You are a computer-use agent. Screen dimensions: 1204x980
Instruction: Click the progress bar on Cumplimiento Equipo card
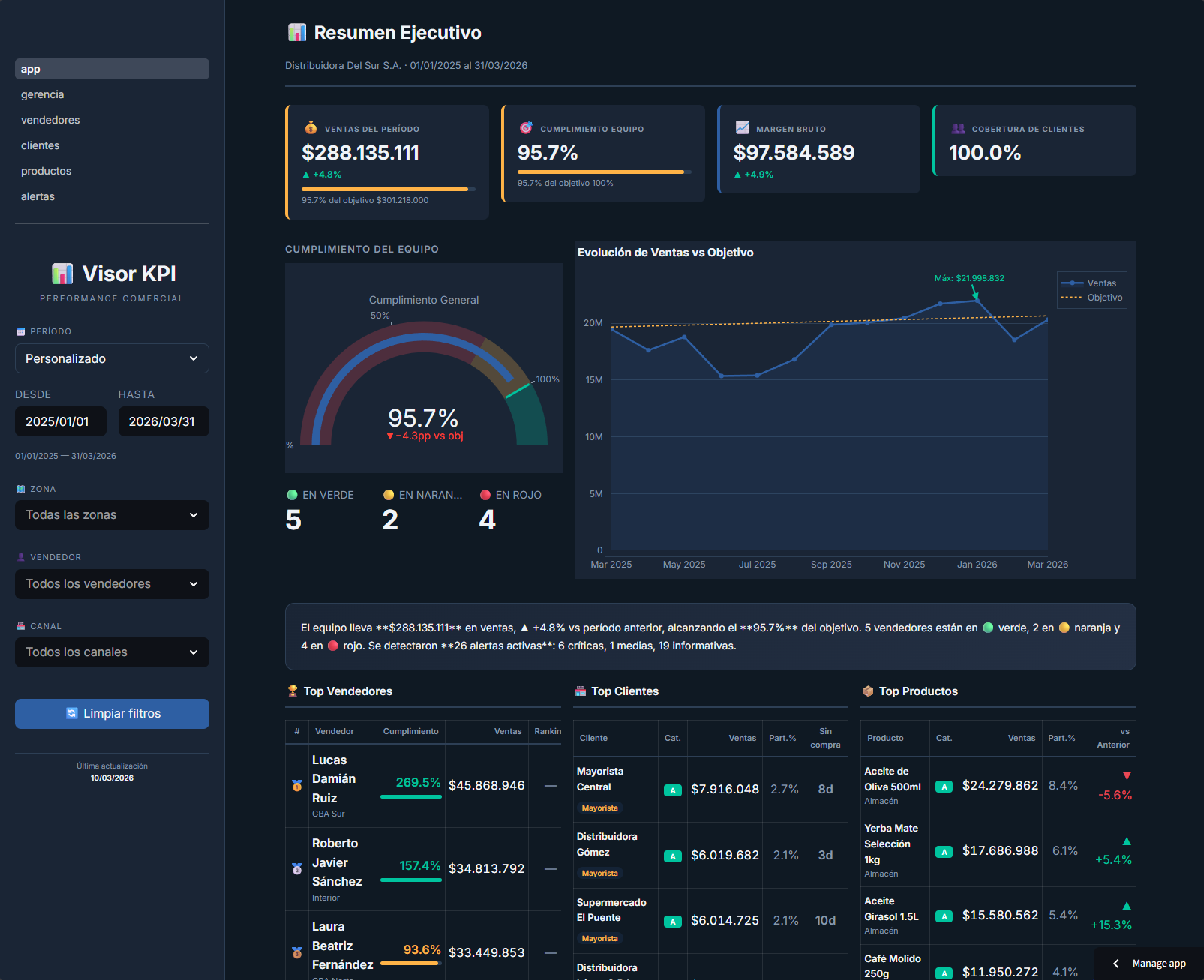(604, 172)
